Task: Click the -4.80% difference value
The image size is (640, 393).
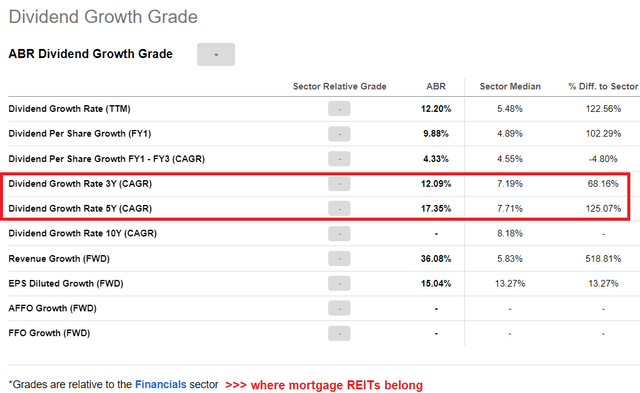Action: click(603, 159)
